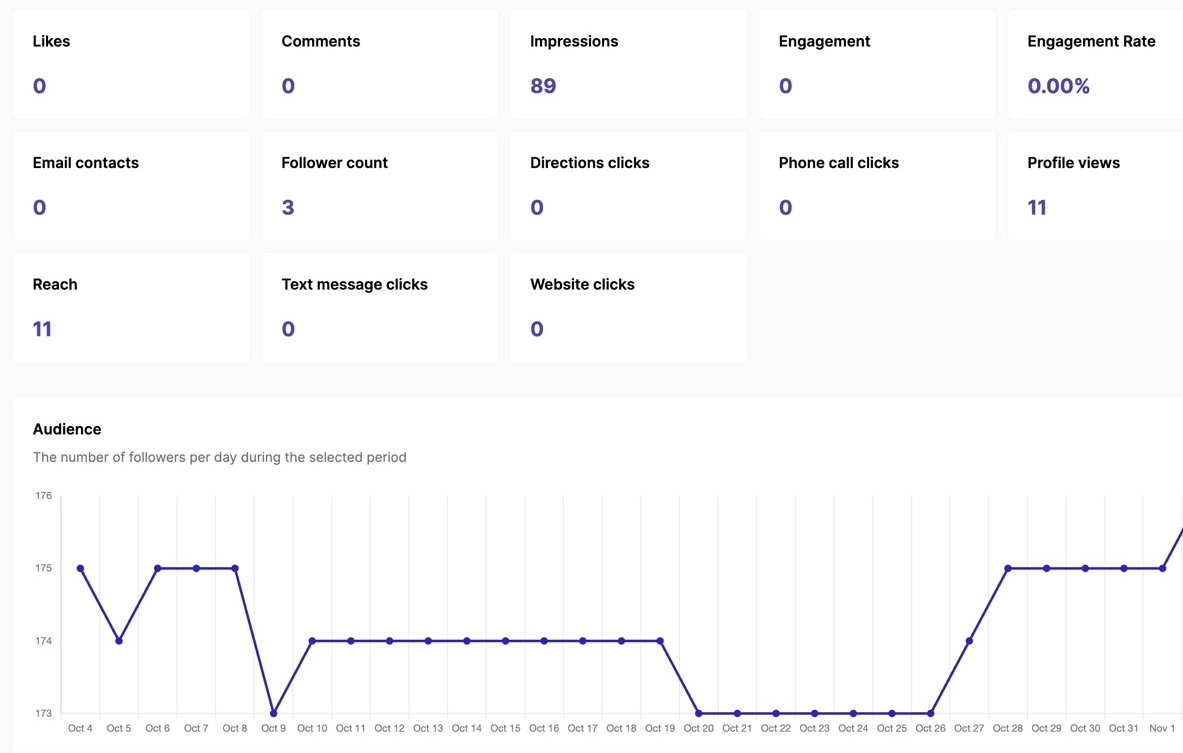
Task: Select the Nov 1 chart data point
Action: 1163,568
